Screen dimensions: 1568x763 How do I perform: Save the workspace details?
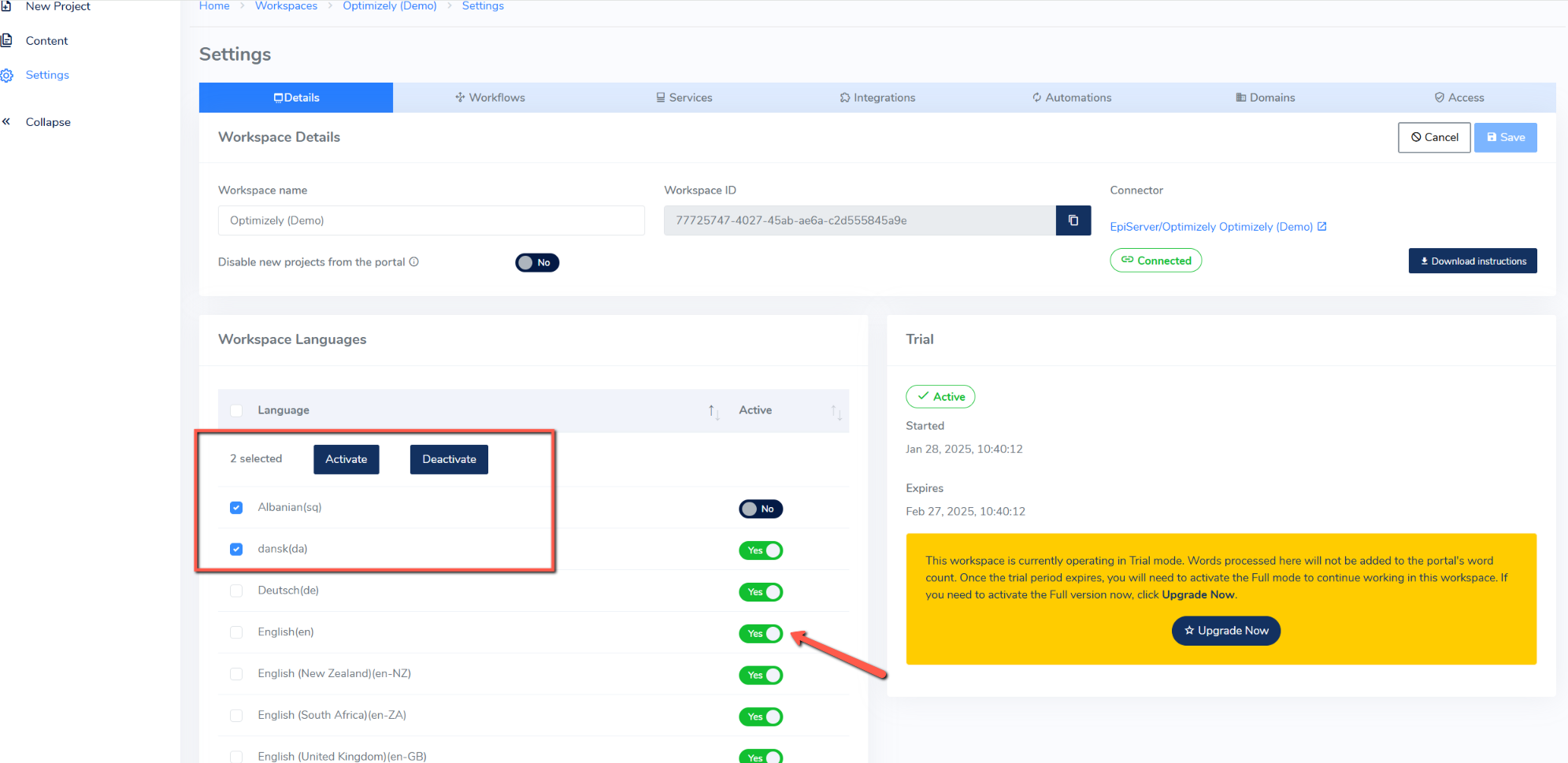point(1505,137)
